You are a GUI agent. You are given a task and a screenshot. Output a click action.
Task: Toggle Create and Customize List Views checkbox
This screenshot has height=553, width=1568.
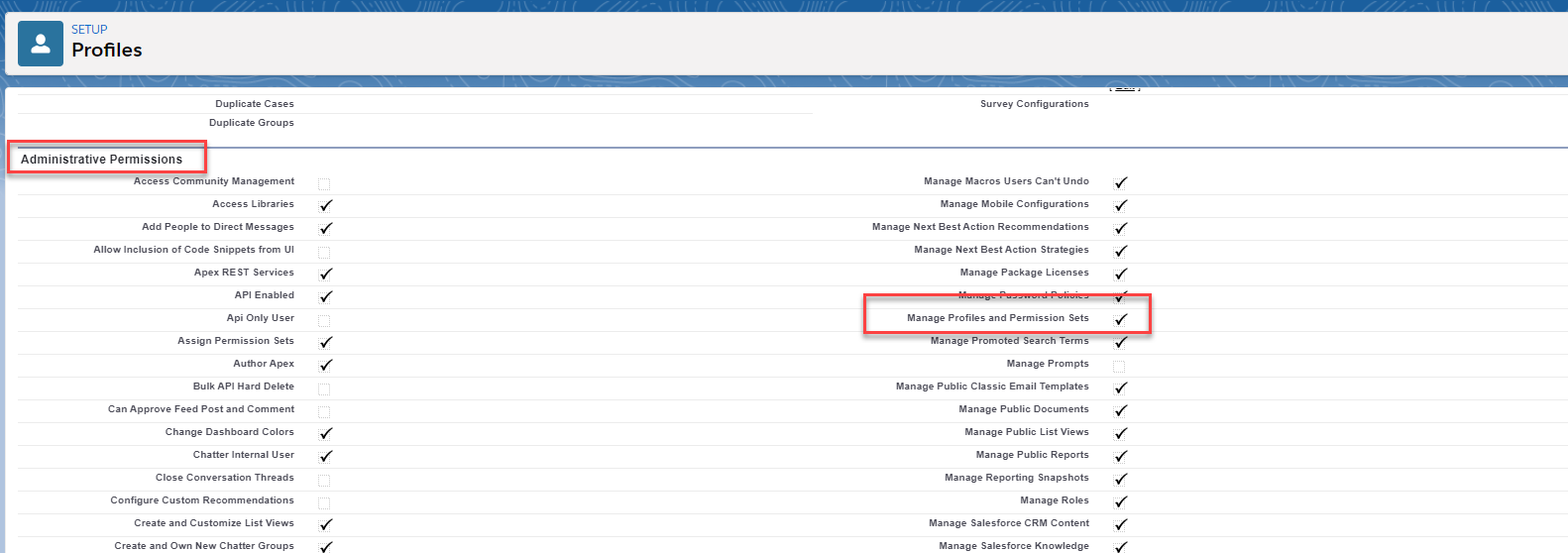325,524
